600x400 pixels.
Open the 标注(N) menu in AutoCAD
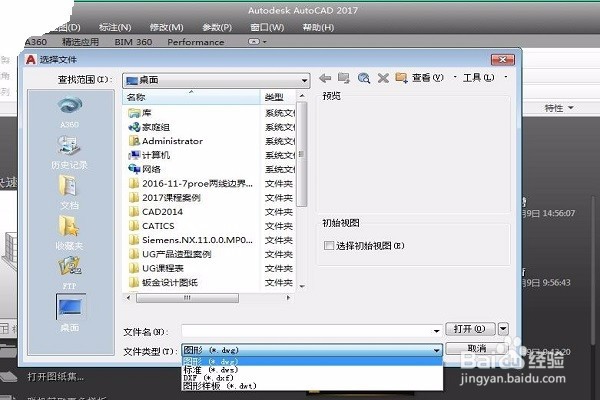[115, 28]
